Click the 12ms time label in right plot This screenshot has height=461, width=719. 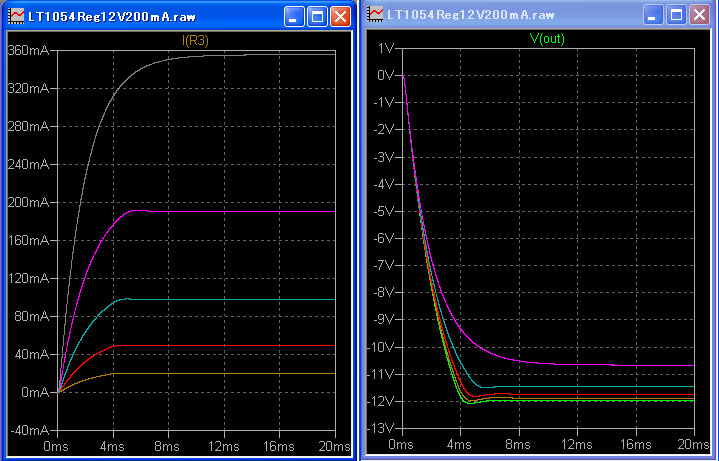click(576, 444)
